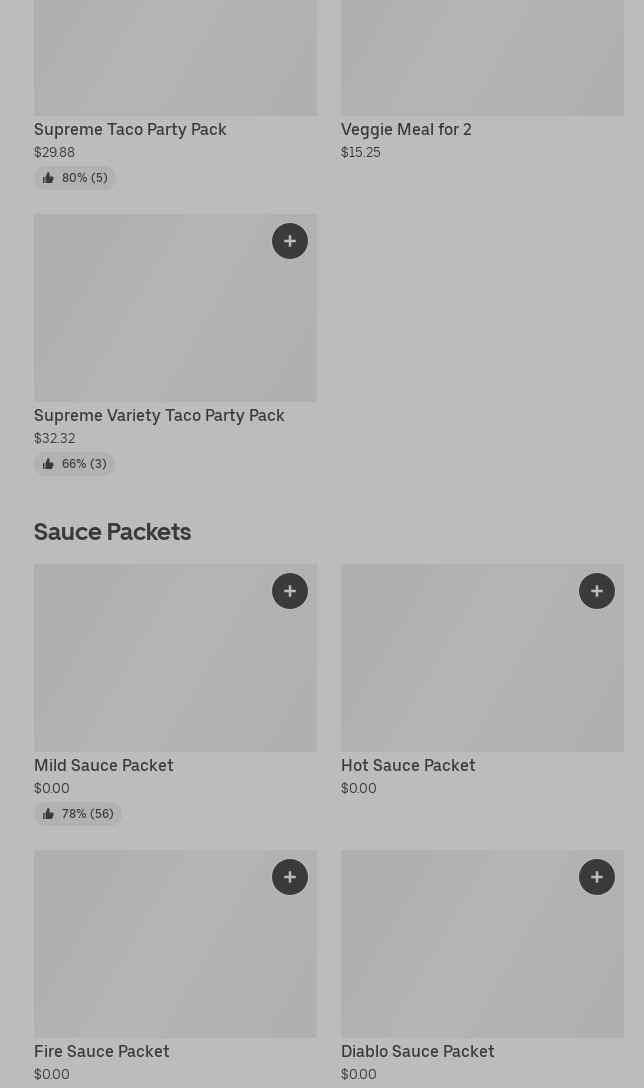Screen dimensions: 644x1088
Task: Select Diablo Sauce Packet title
Action: coord(418,1051)
